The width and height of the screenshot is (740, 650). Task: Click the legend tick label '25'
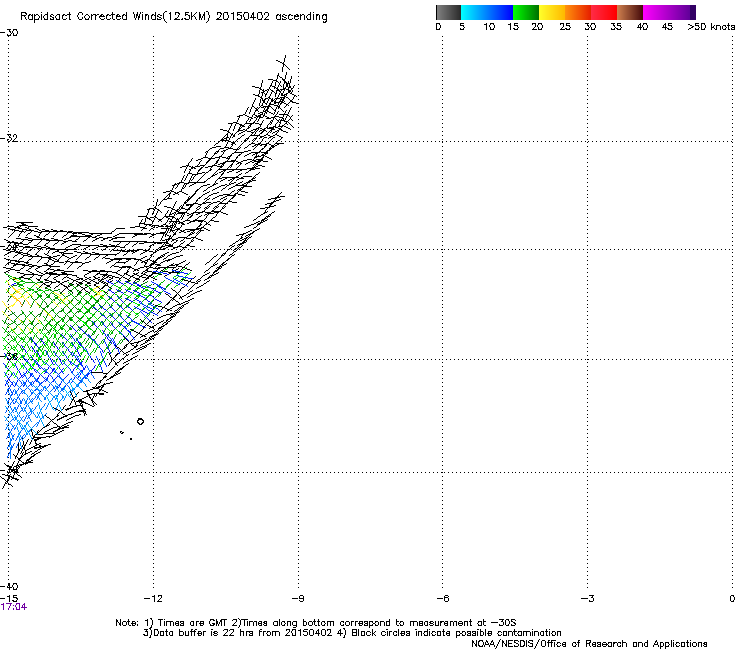tap(565, 27)
